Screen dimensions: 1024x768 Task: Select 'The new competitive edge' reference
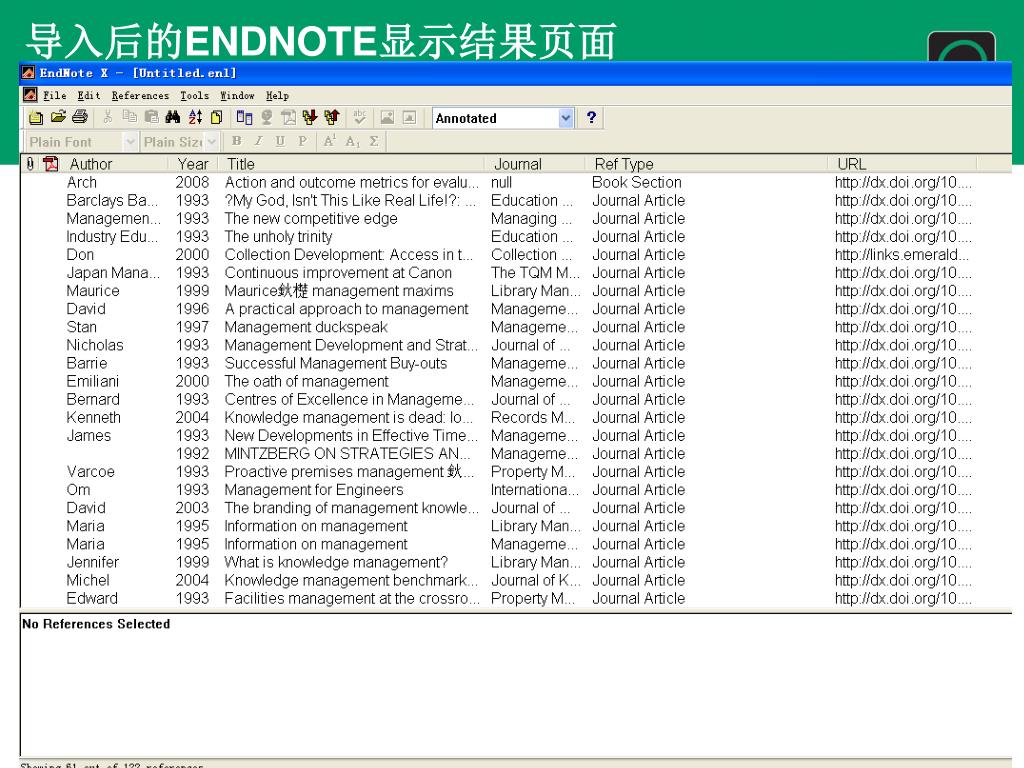[516, 218]
